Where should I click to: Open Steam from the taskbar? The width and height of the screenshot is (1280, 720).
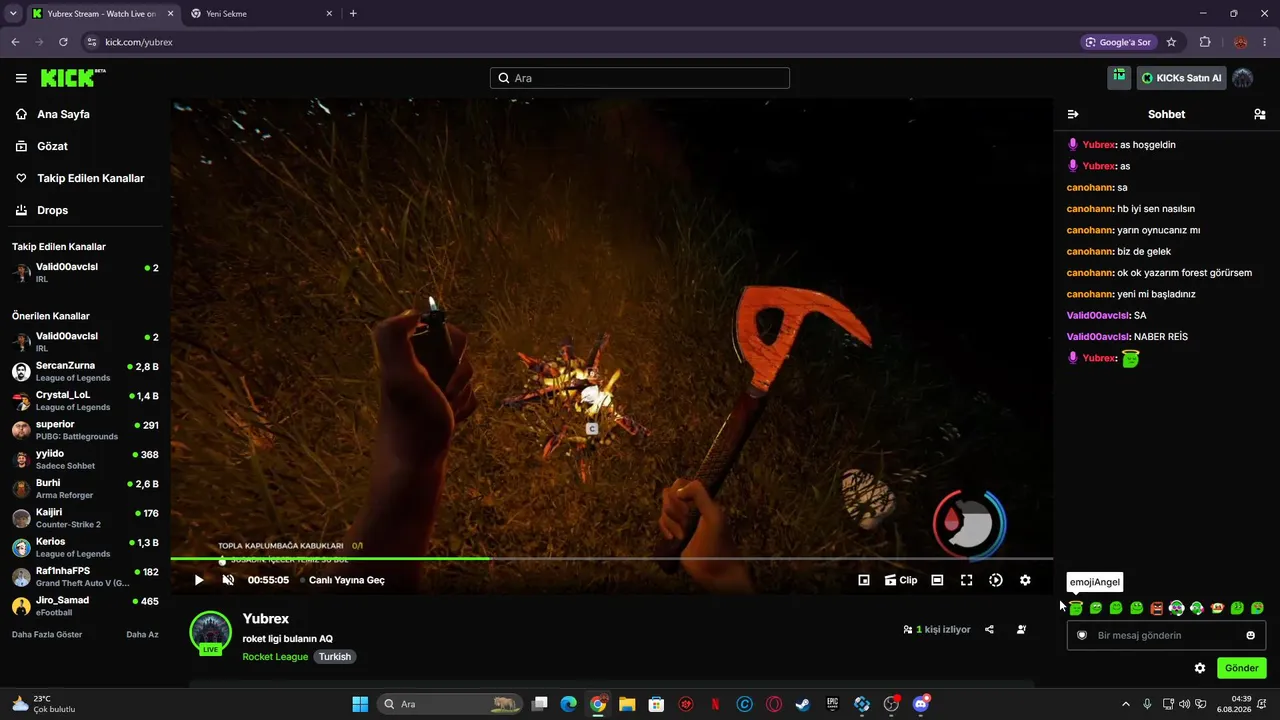pos(803,704)
